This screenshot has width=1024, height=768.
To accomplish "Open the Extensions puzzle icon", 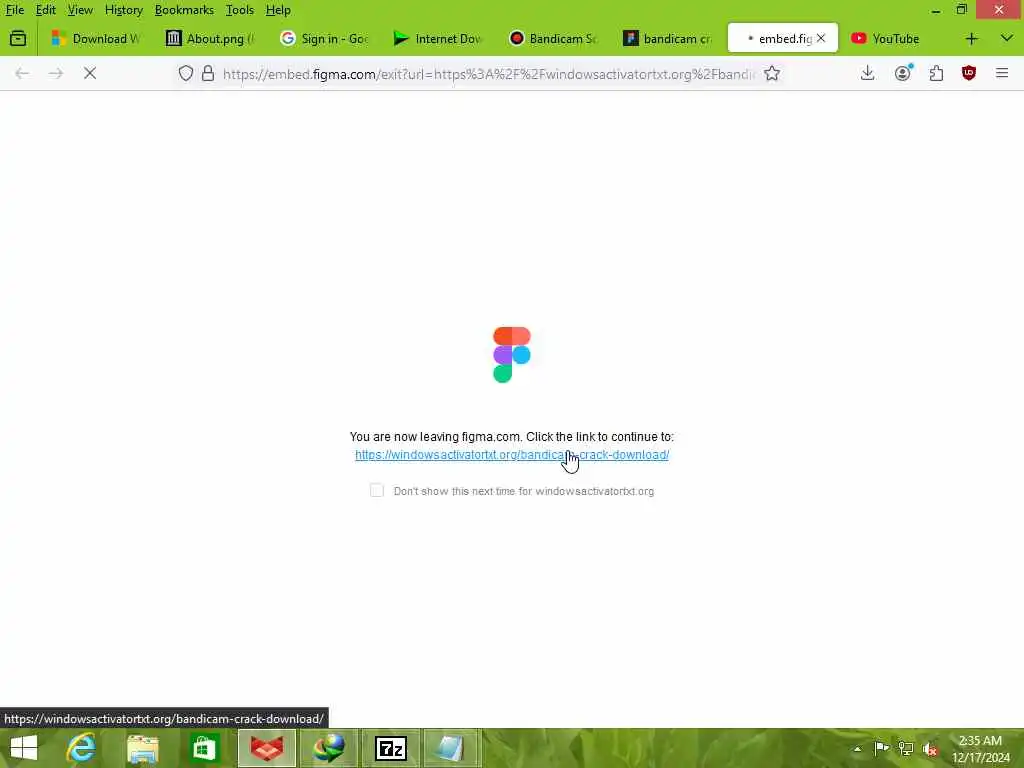I will (x=936, y=73).
